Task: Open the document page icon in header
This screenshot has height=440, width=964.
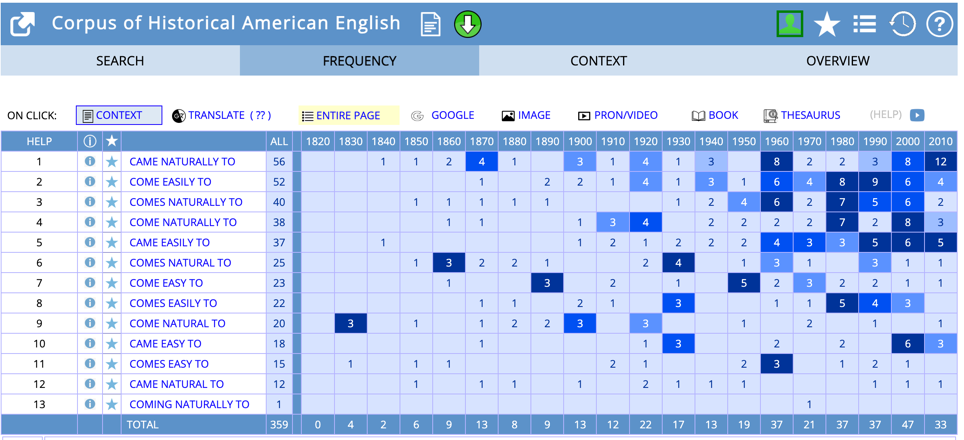Action: [431, 25]
